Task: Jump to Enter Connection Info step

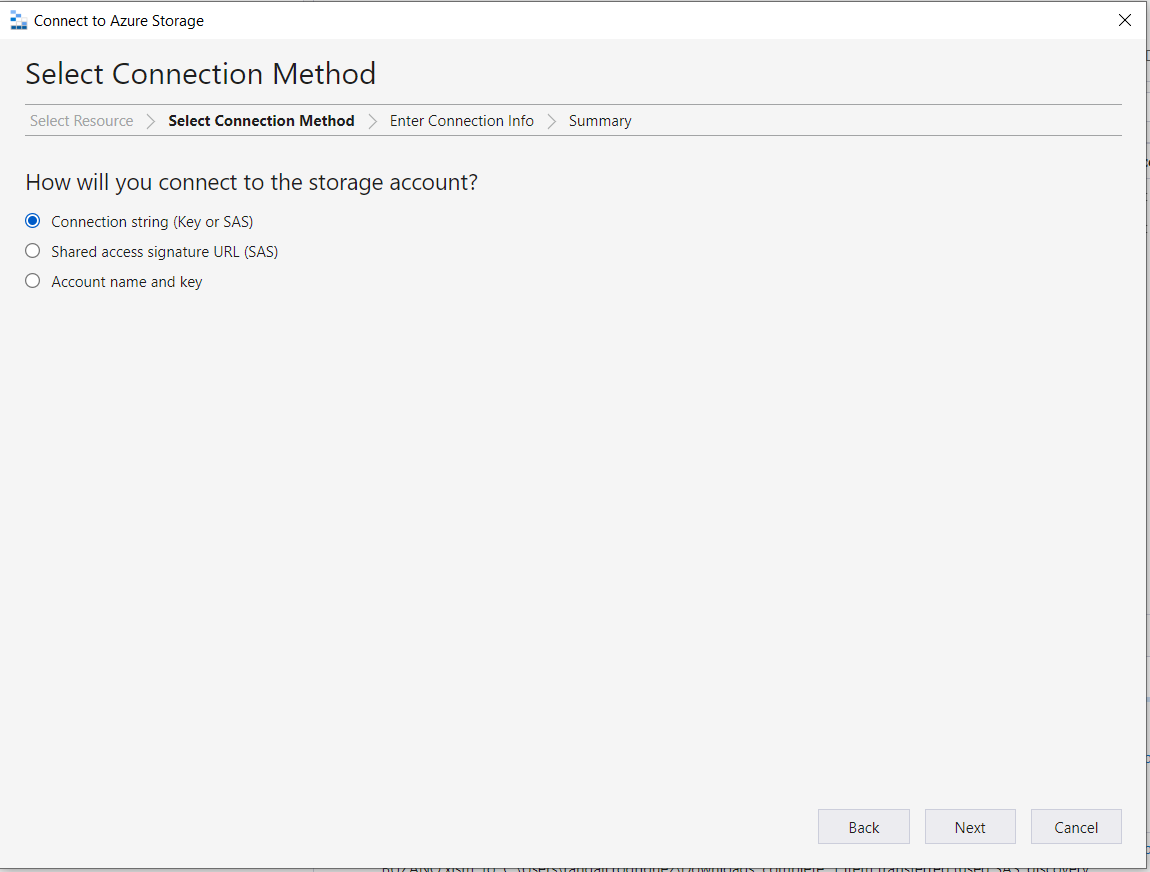Action: 461,121
